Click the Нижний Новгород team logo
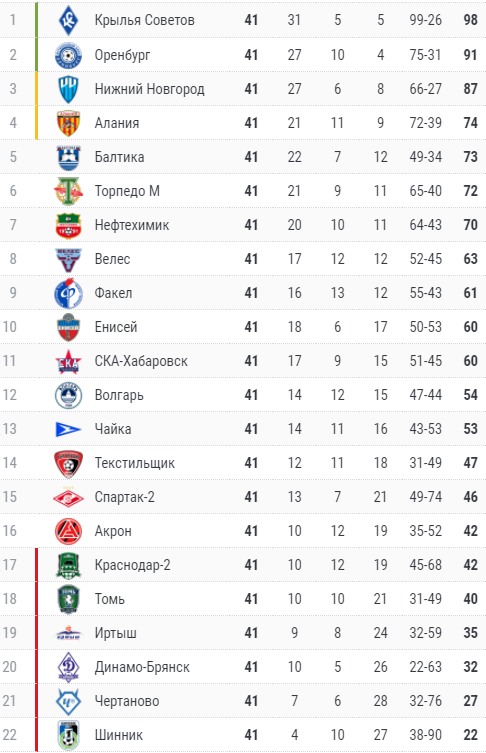Viewport: 486px width, 753px height. (x=68, y=89)
